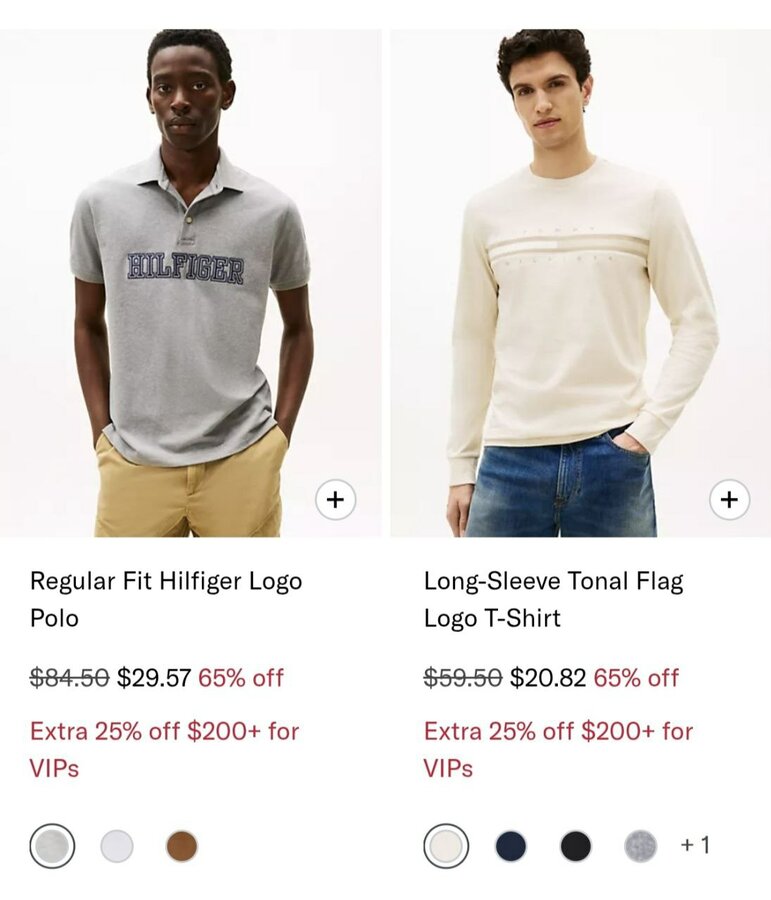Image resolution: width=771 pixels, height=900 pixels.
Task: Select the grey heather swatch for the polo
Action: pos(52,845)
